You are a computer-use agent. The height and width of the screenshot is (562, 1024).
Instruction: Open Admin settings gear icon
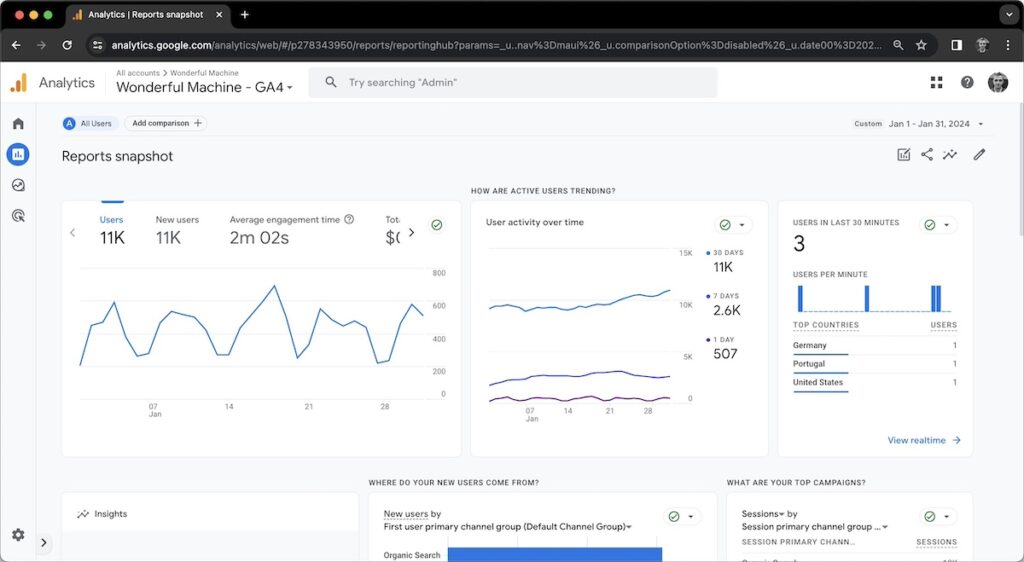click(18, 535)
